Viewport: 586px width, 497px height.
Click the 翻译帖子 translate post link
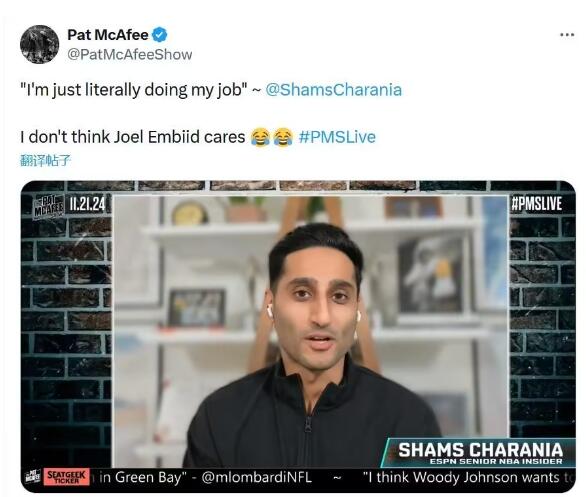45,160
